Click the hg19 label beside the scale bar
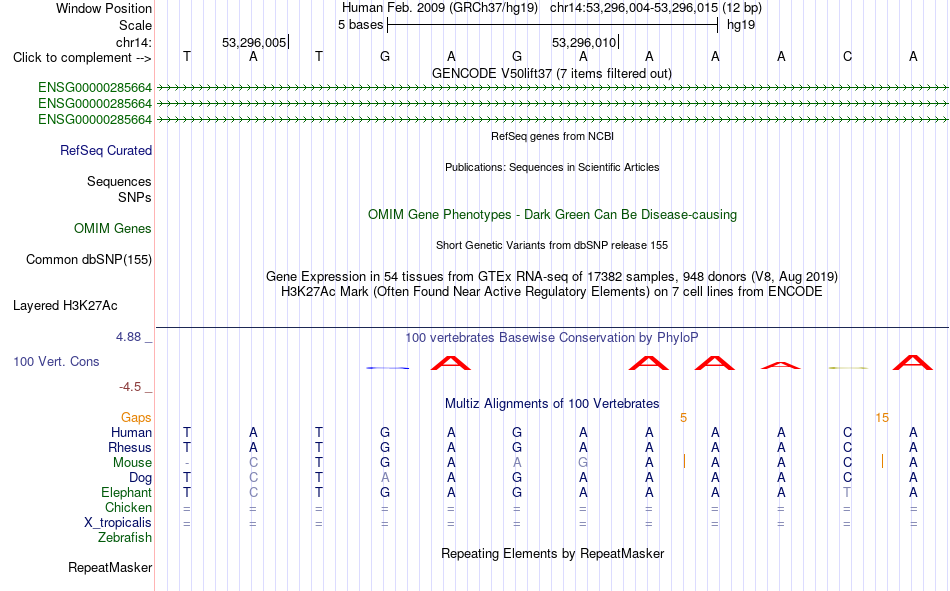The height and width of the screenshot is (591, 950). [741, 25]
